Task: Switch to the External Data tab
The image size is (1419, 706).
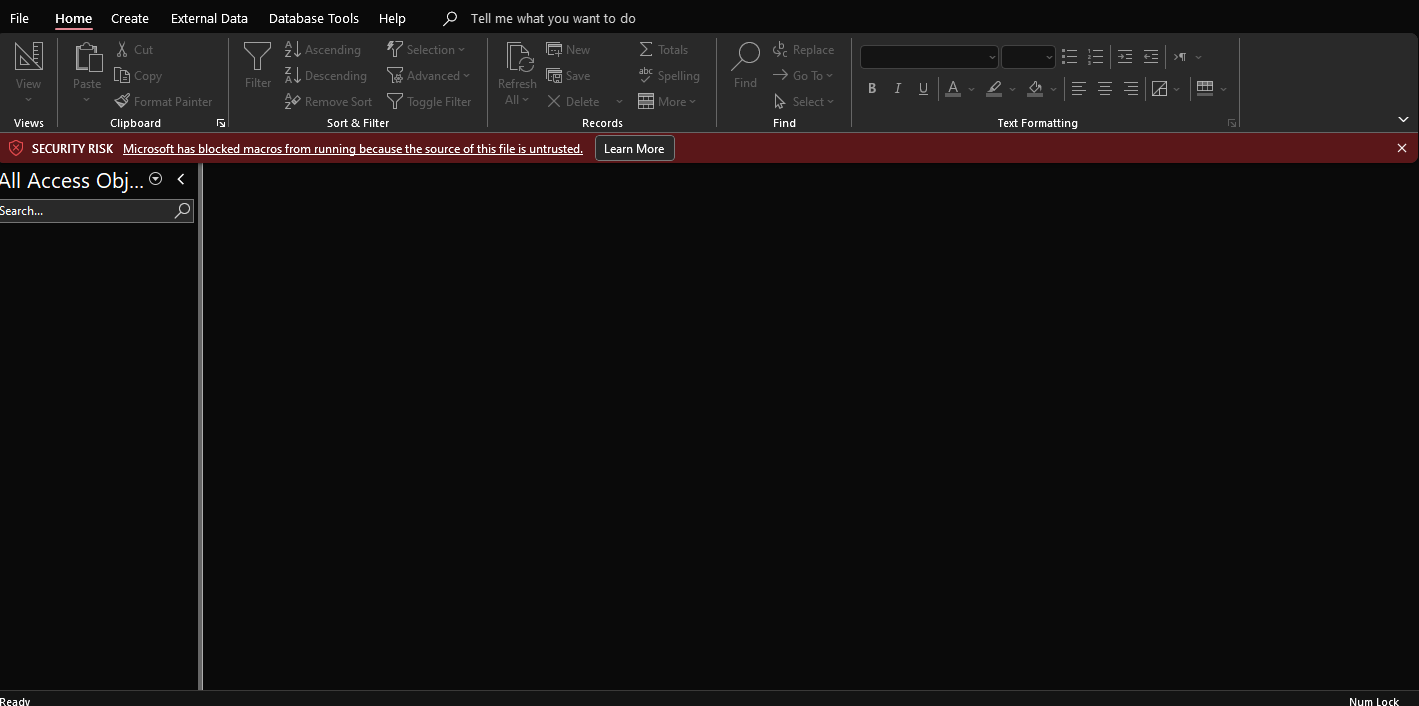Action: coord(209,18)
